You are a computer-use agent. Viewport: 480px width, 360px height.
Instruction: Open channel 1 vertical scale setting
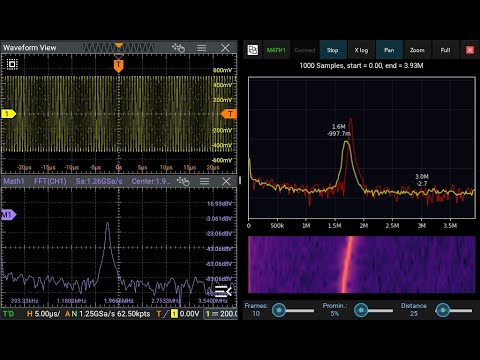(220, 314)
